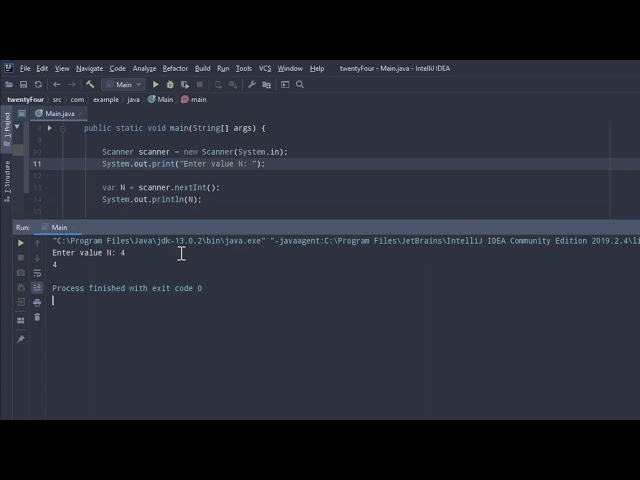Click the Save All disk icon
This screenshot has height=480, width=640.
(x=23, y=84)
